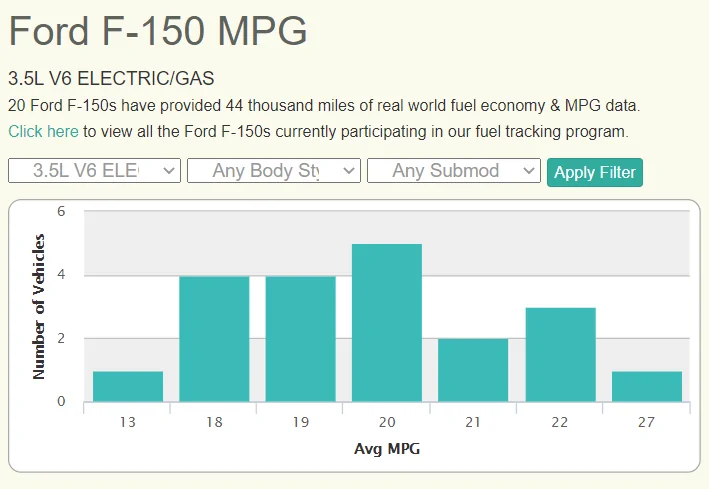The image size is (709, 489).
Task: Click the x-axis label '27'
Action: [x=646, y=422]
